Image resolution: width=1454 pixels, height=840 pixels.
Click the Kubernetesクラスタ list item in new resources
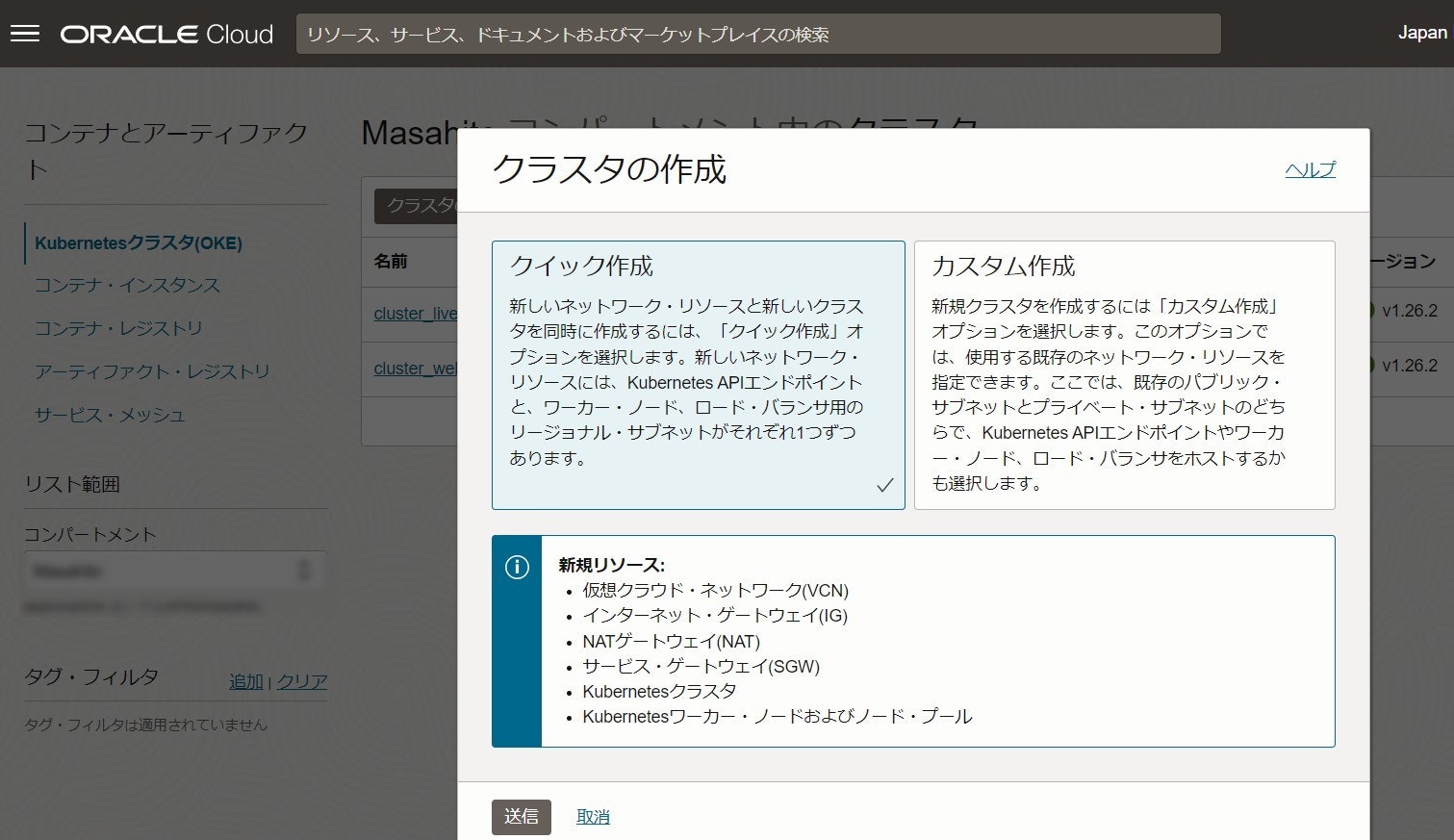659,691
